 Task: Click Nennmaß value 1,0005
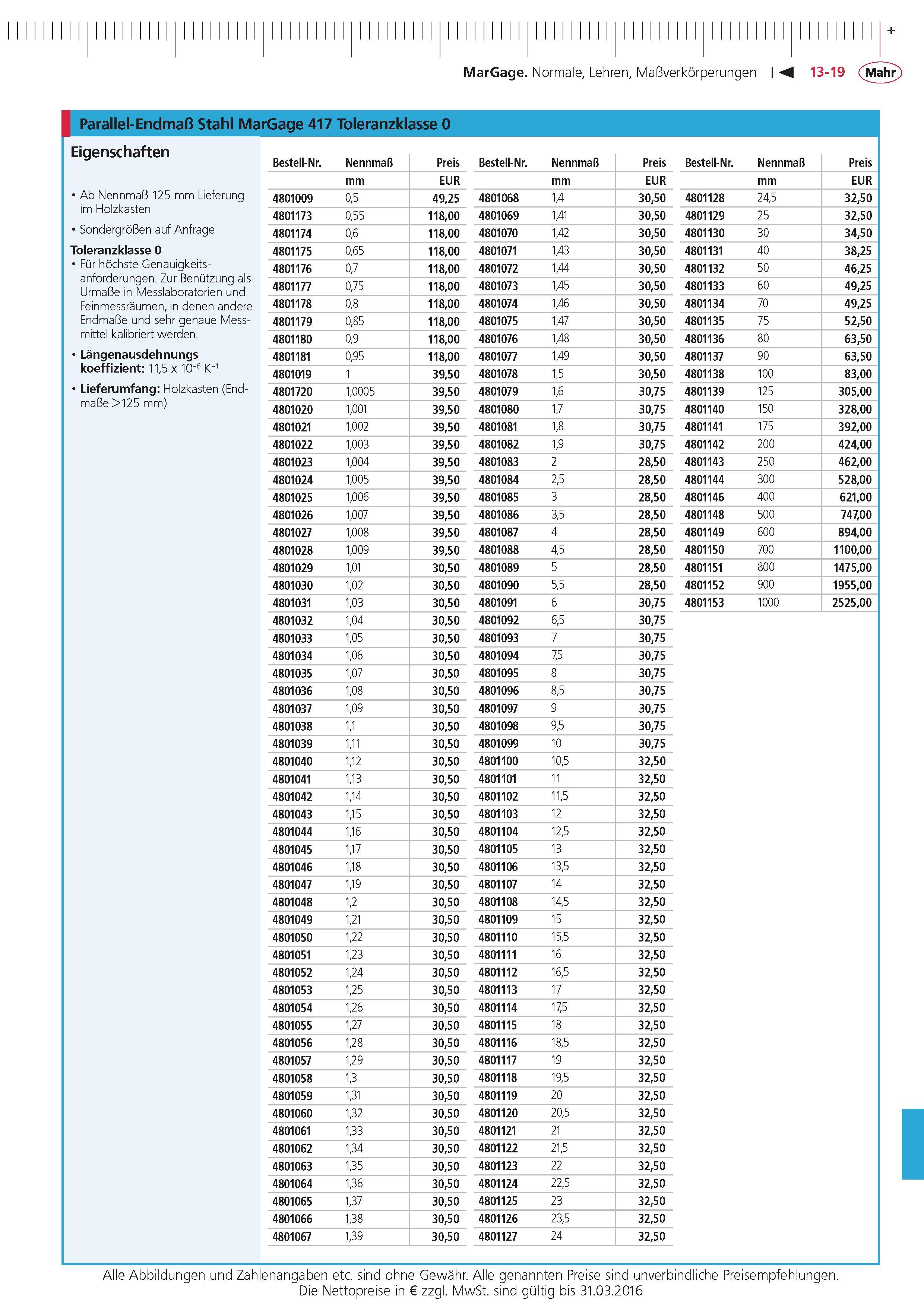click(360, 392)
